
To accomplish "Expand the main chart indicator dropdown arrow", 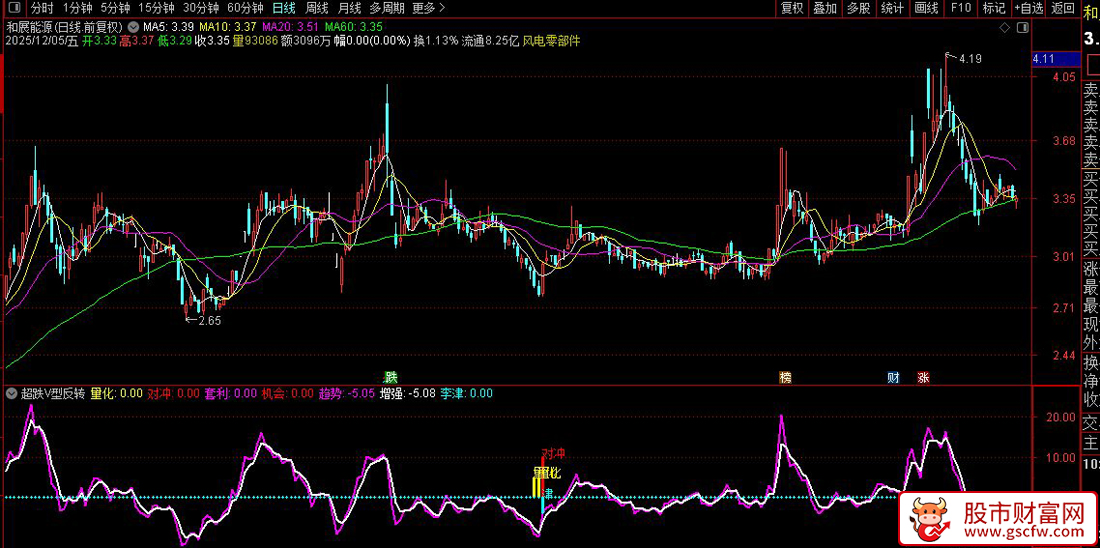I will click(134, 25).
